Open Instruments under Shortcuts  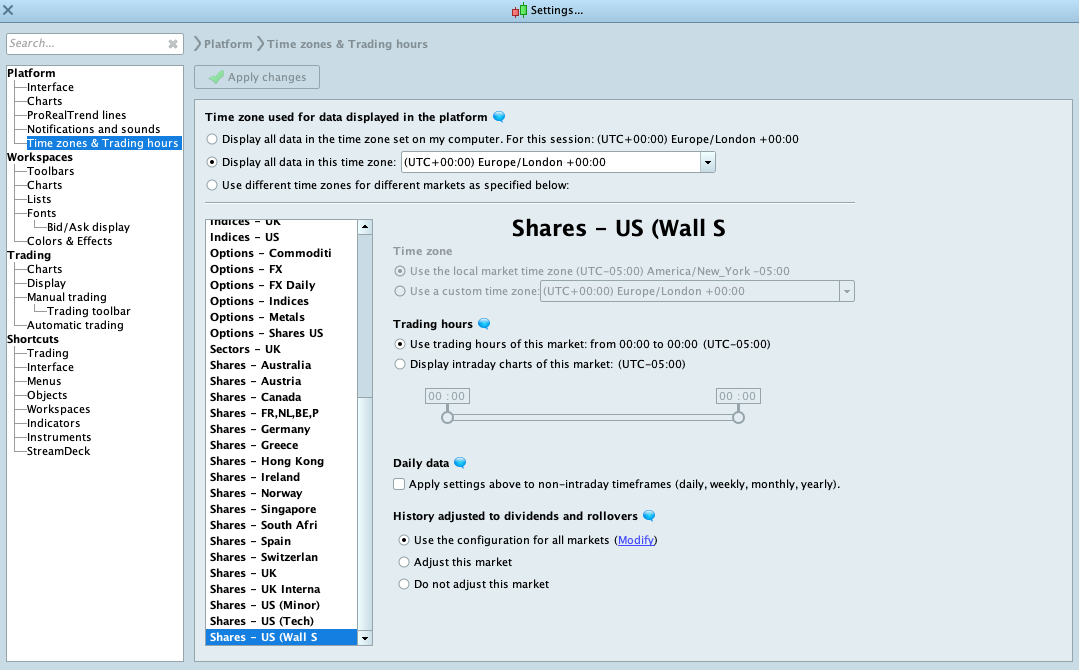pyautogui.click(x=59, y=437)
